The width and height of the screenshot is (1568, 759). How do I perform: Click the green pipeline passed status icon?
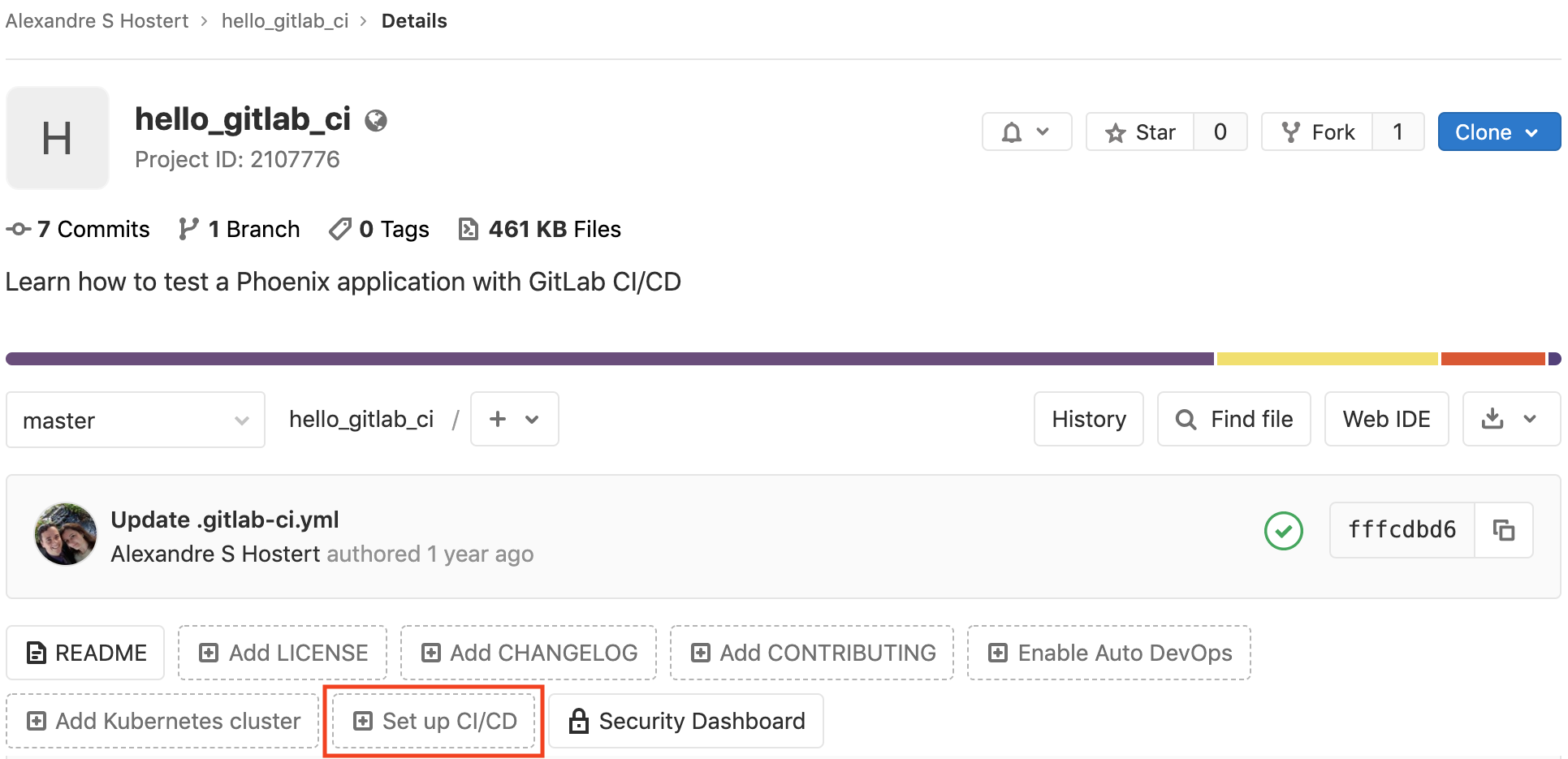pyautogui.click(x=1283, y=531)
